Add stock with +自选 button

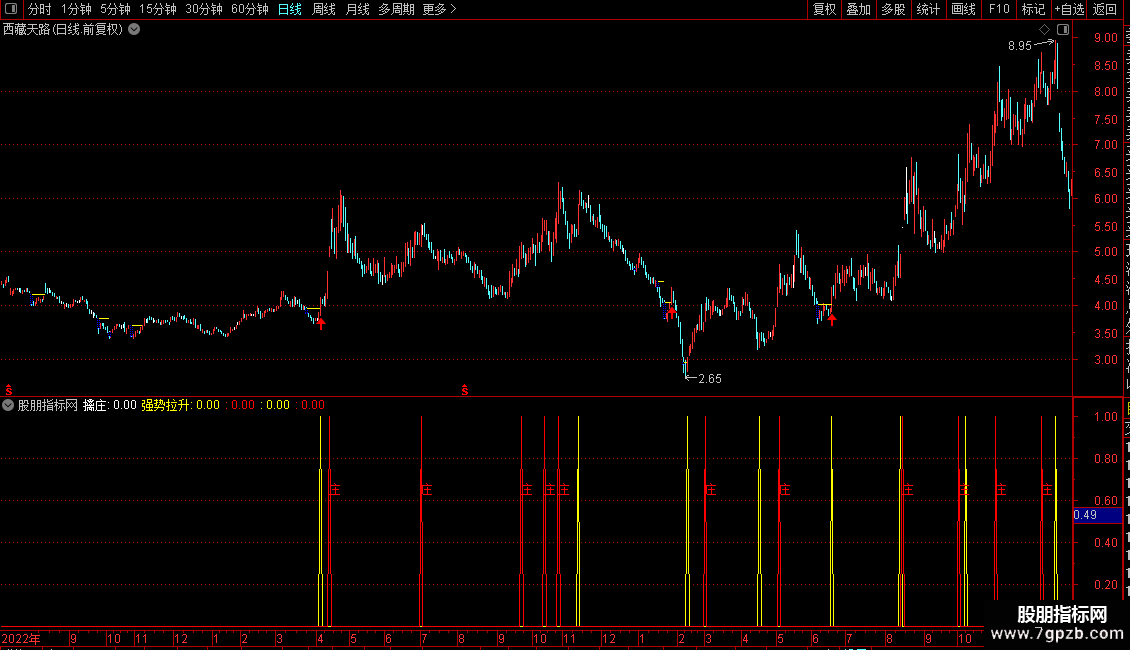tap(1069, 9)
